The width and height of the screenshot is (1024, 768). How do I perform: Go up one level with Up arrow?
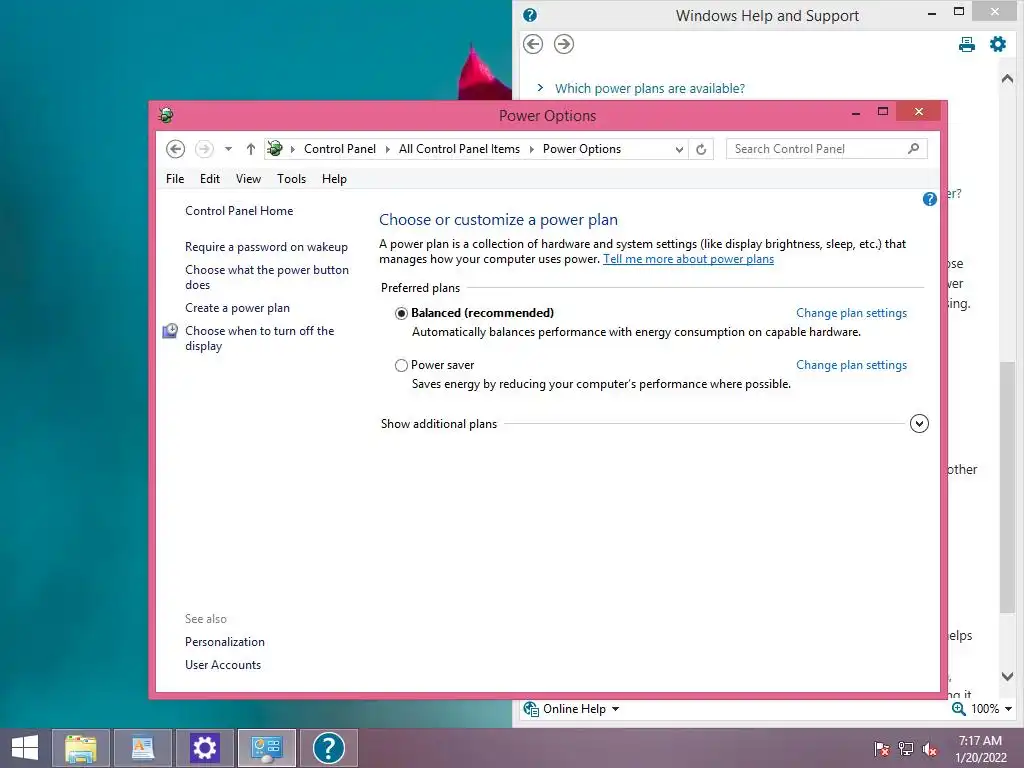click(x=251, y=149)
